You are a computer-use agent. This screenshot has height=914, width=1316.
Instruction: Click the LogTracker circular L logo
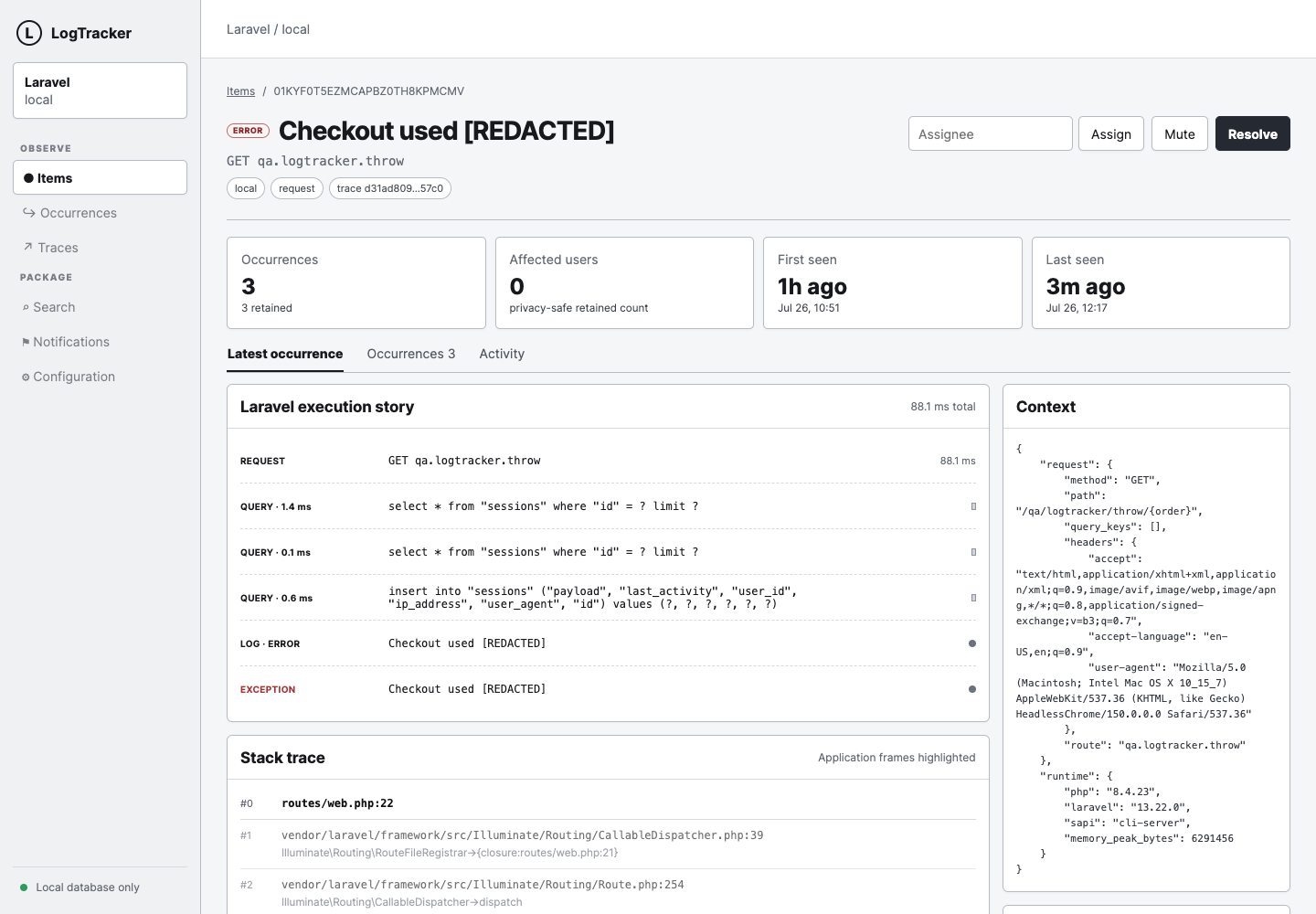point(29,34)
